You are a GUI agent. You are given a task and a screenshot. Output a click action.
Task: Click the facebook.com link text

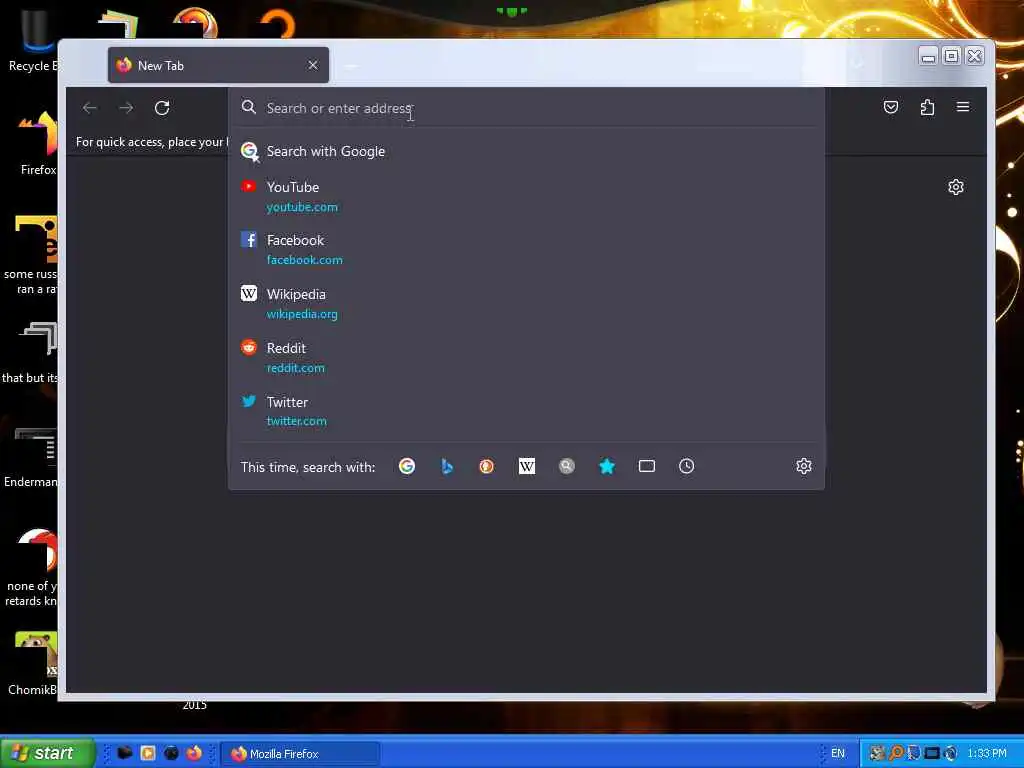(x=304, y=260)
